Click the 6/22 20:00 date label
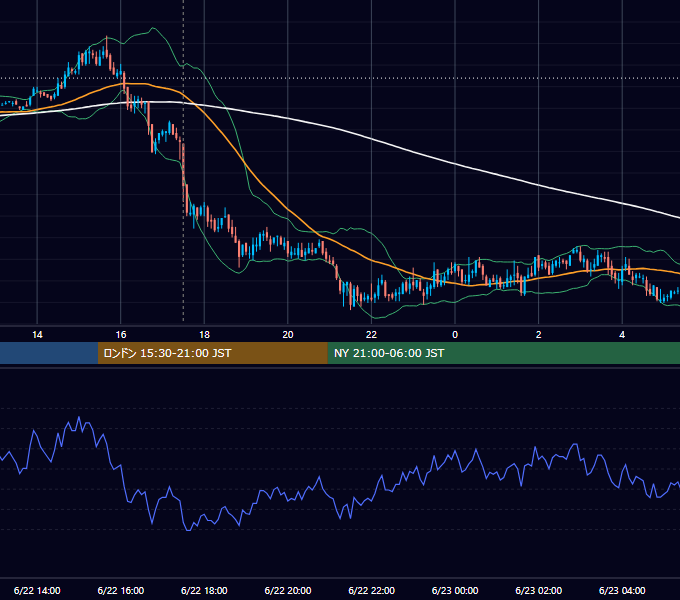680x600 pixels. 288,590
